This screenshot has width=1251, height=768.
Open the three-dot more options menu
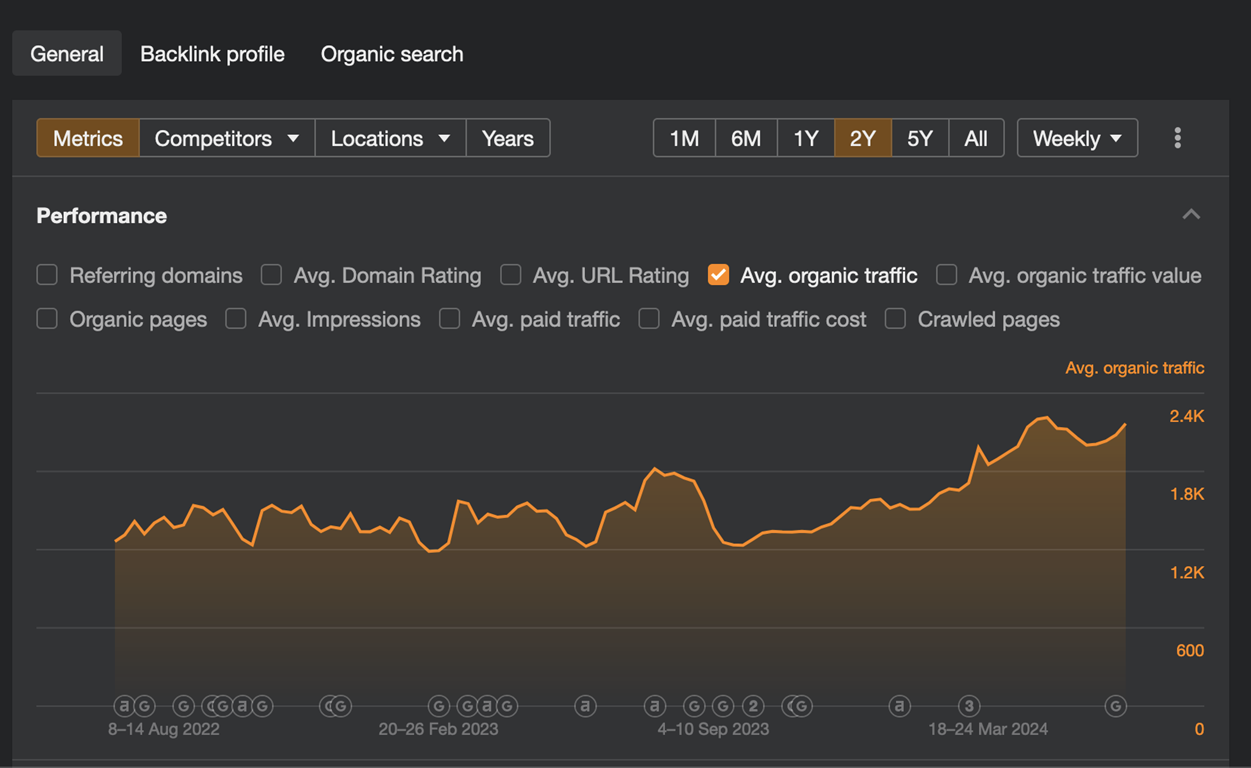pos(1177,138)
